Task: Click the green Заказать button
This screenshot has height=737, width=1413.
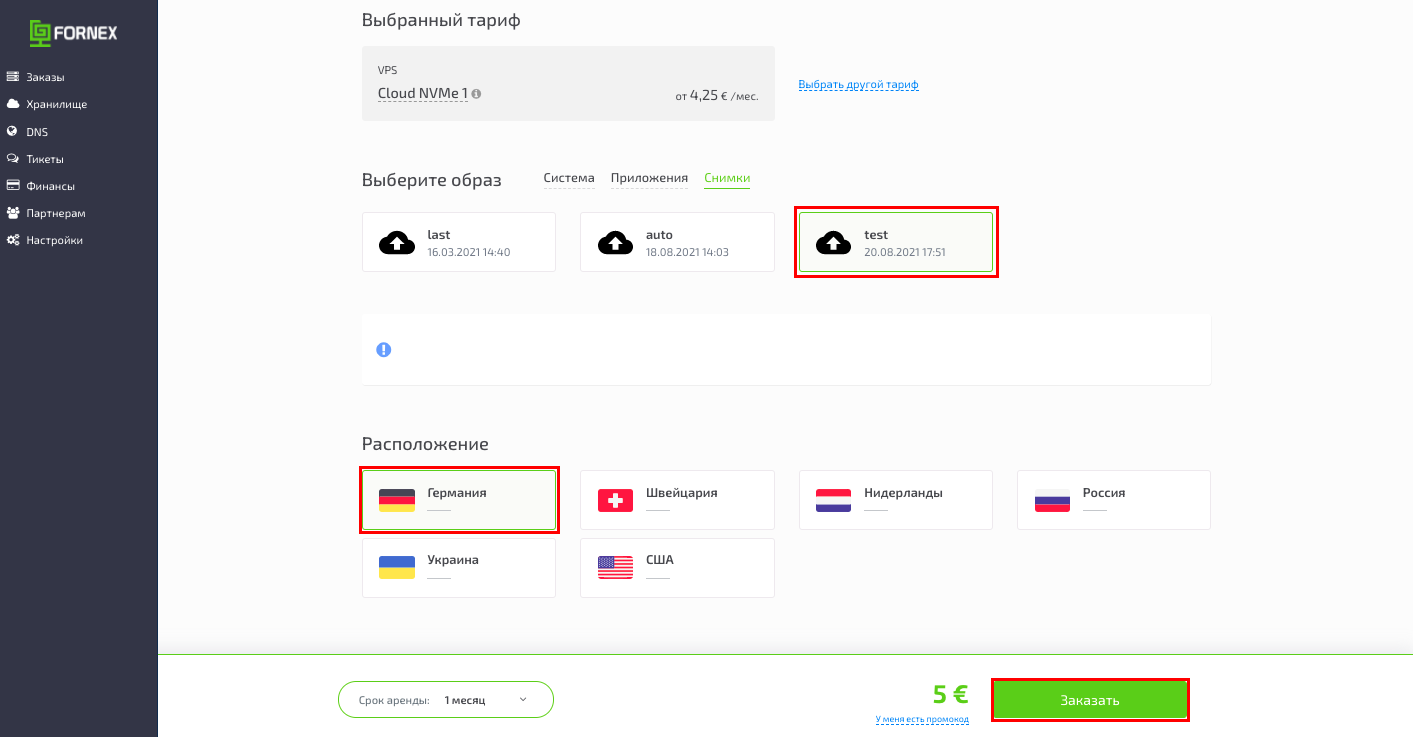Action: (1090, 700)
